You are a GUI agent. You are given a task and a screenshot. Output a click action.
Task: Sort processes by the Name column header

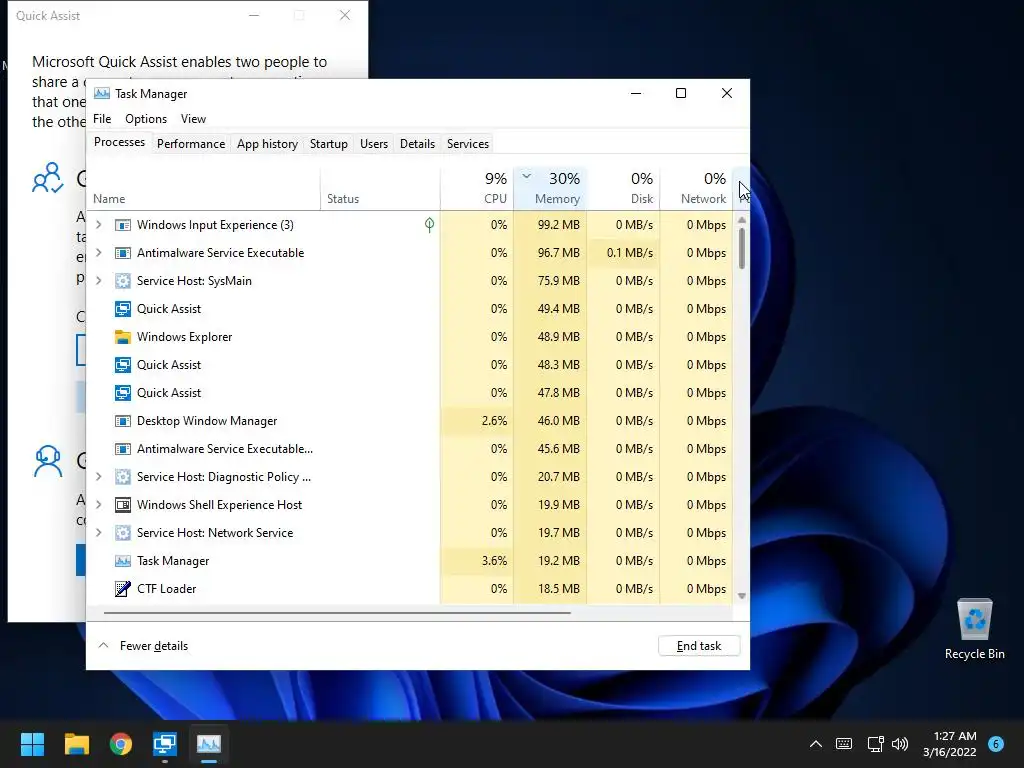(203, 189)
